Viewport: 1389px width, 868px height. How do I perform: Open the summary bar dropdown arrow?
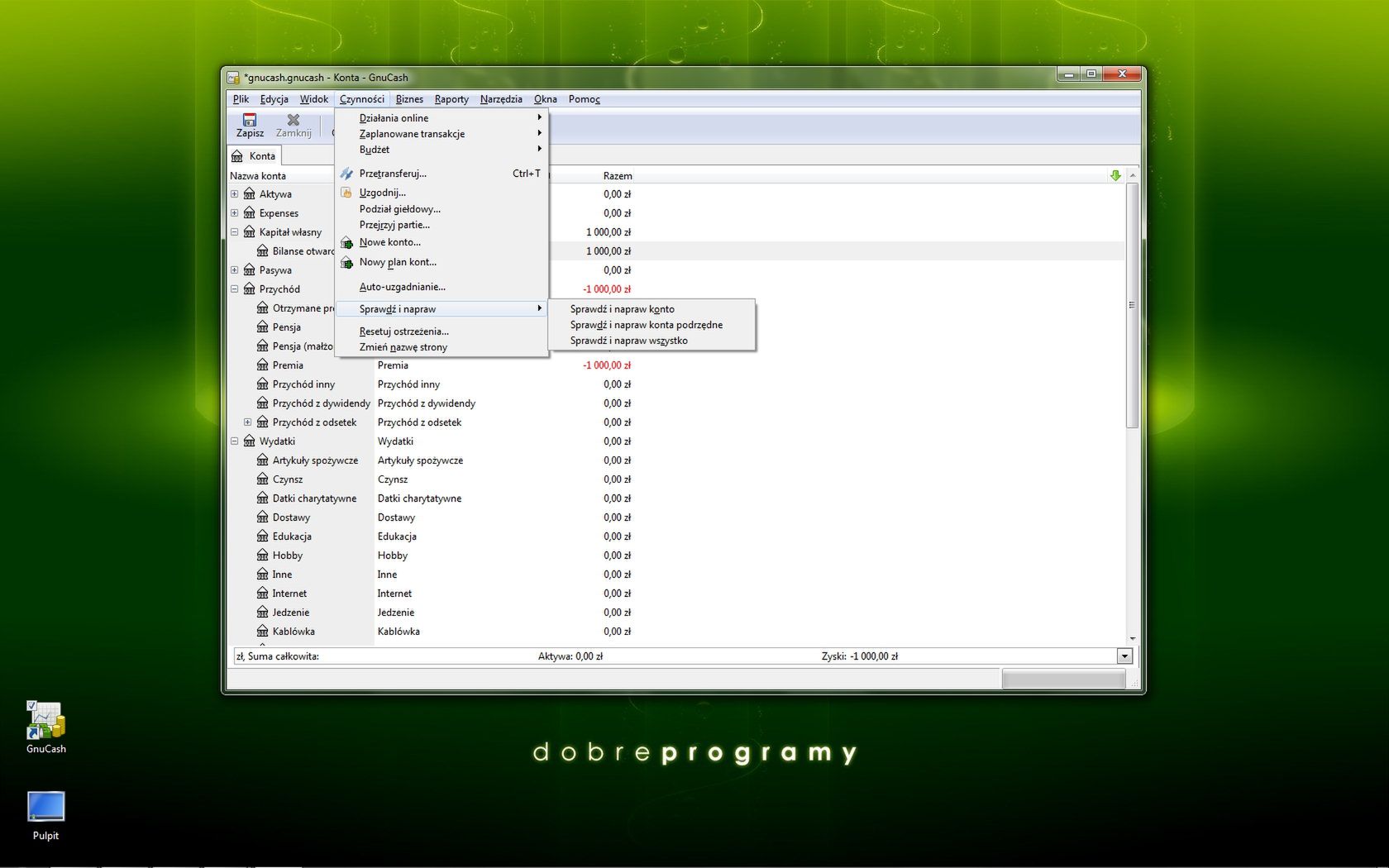pos(1124,656)
